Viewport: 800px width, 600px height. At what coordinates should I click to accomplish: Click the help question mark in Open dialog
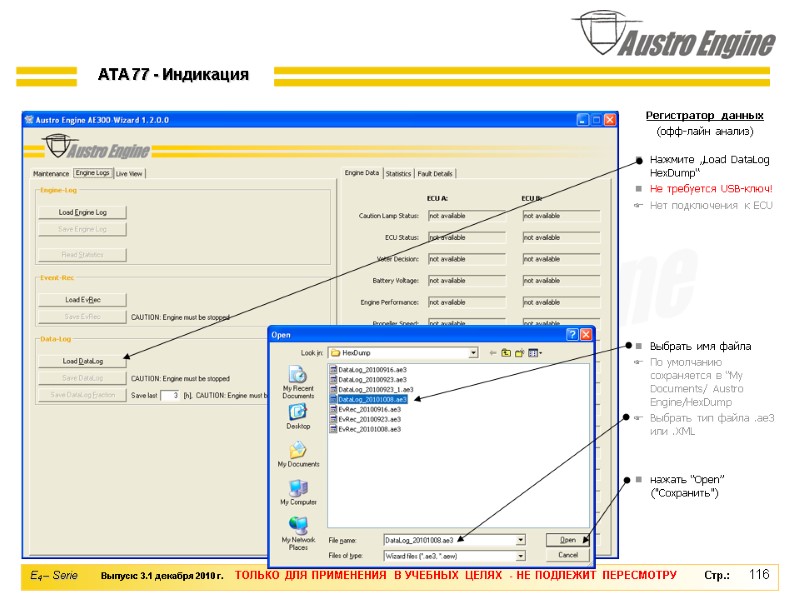(572, 335)
